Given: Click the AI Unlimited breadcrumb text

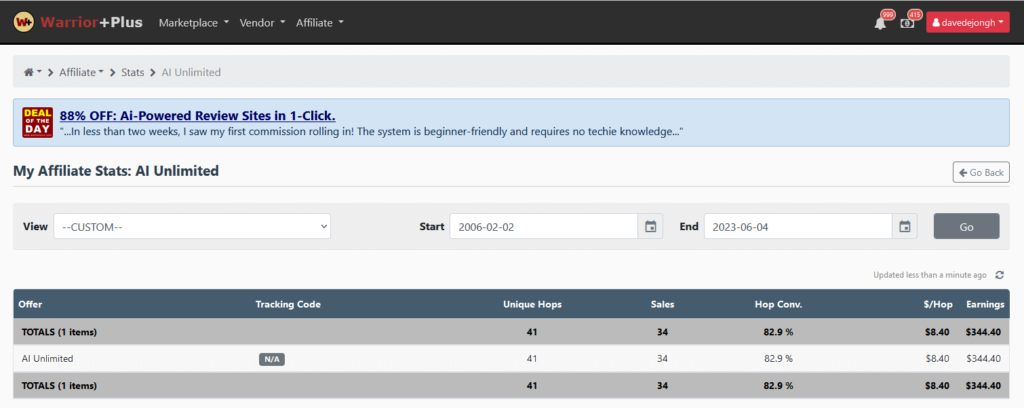Looking at the screenshot, I should pyautogui.click(x=191, y=72).
